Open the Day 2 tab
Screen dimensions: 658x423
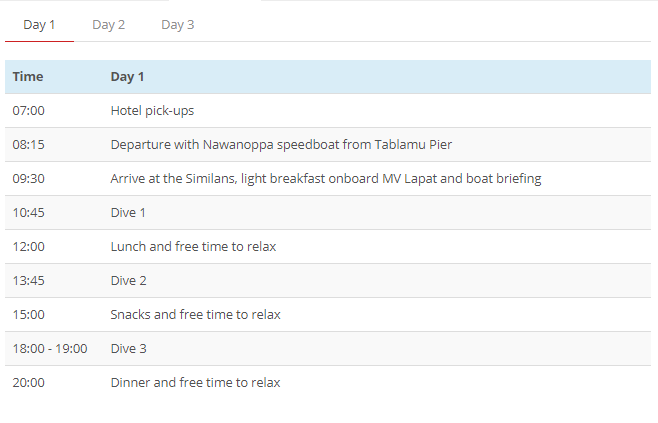108,25
